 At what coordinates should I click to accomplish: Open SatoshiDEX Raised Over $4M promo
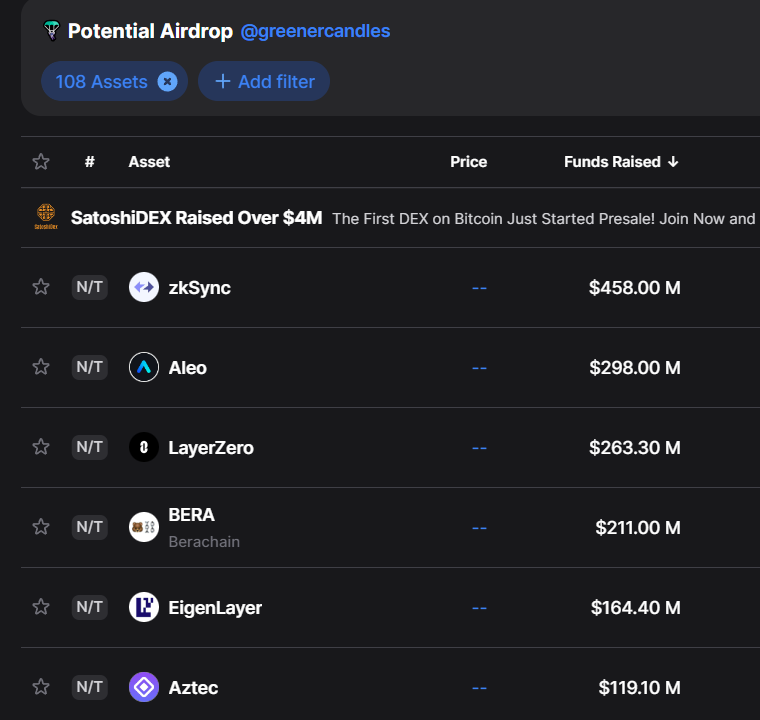[196, 218]
